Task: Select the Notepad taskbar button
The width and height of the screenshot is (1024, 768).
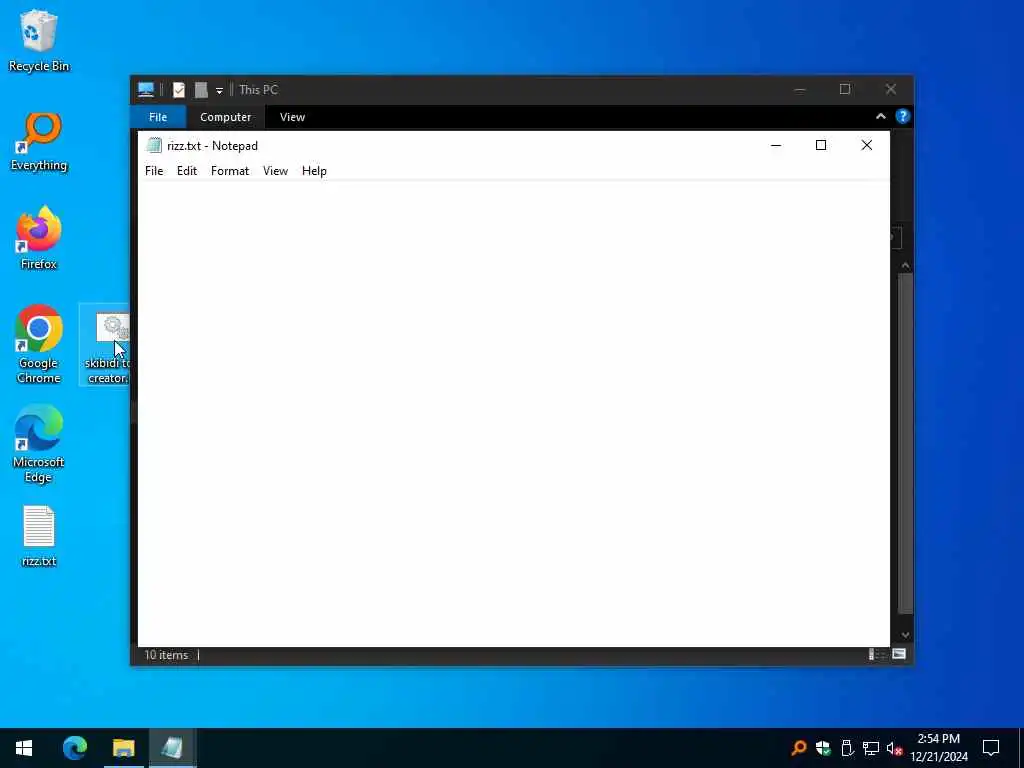Action: [172, 748]
